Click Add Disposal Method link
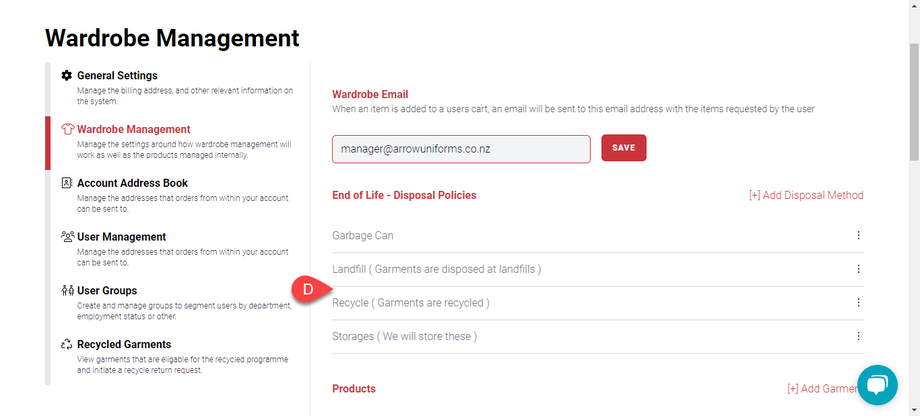This screenshot has height=416, width=920. click(806, 195)
